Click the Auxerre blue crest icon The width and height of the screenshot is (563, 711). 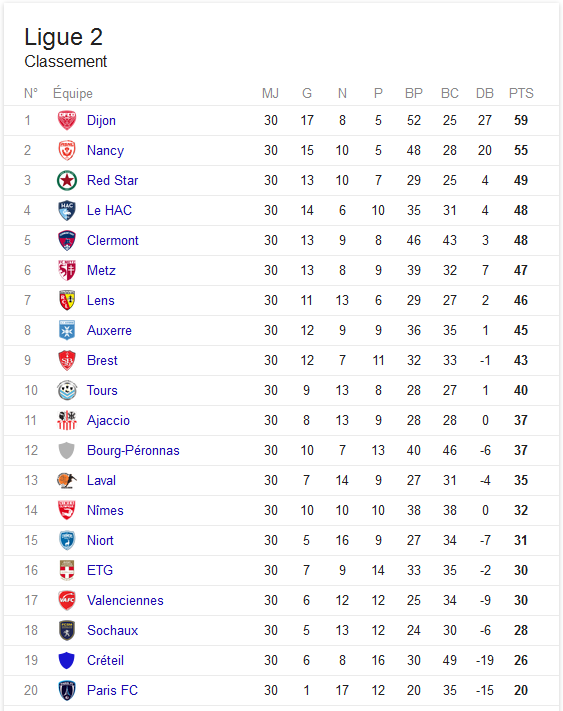click(67, 330)
